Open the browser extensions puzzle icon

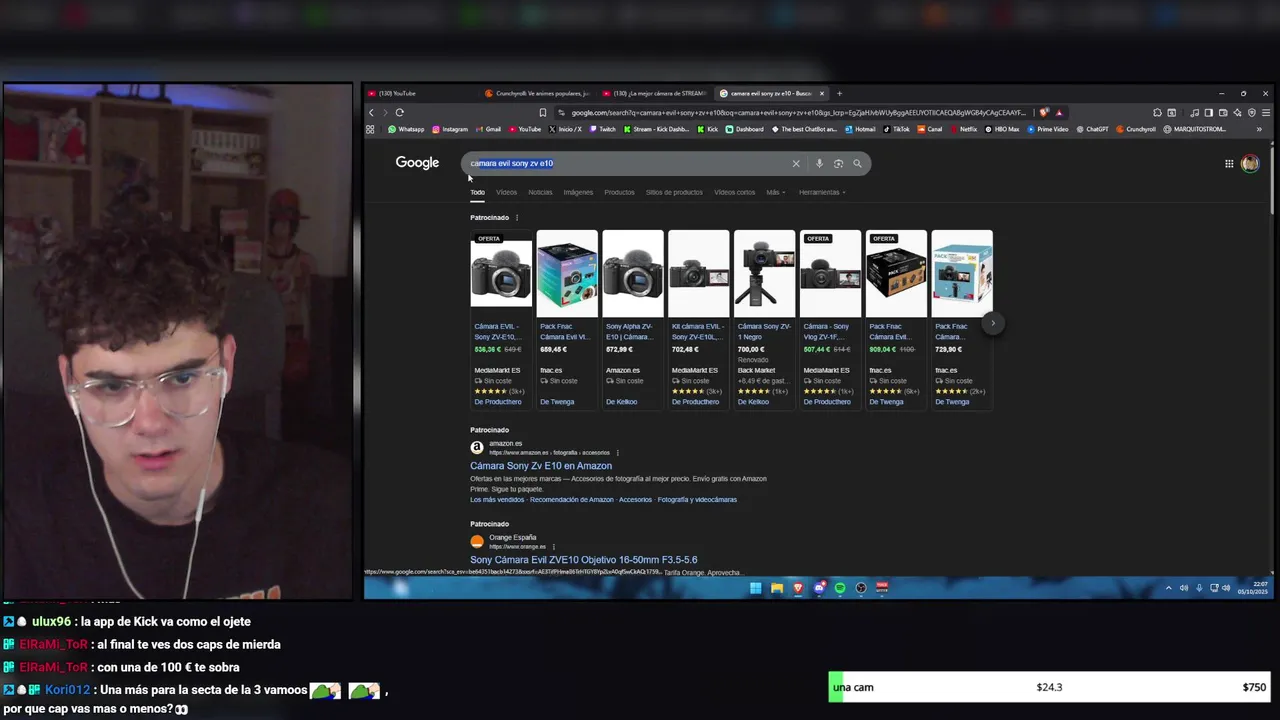point(1157,112)
